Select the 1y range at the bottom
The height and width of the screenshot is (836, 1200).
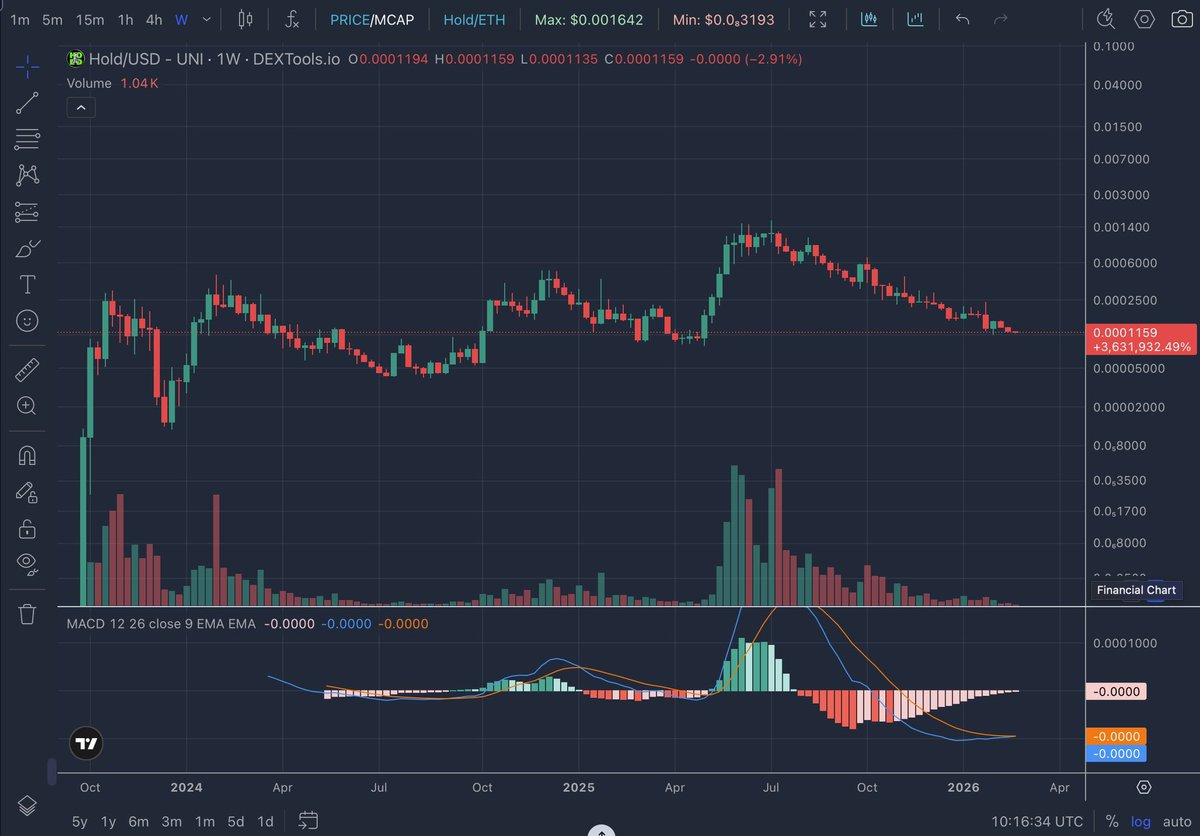pos(108,821)
